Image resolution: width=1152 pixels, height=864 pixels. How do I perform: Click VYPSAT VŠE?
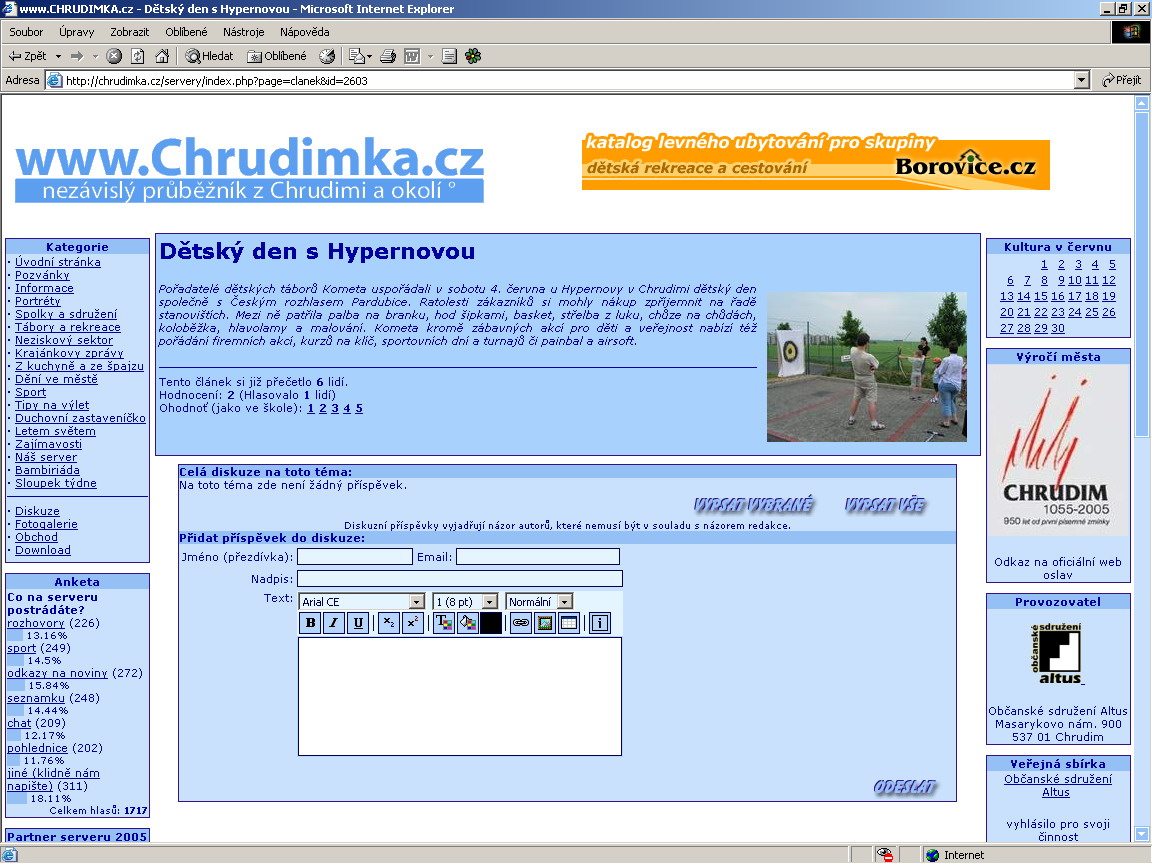[885, 505]
